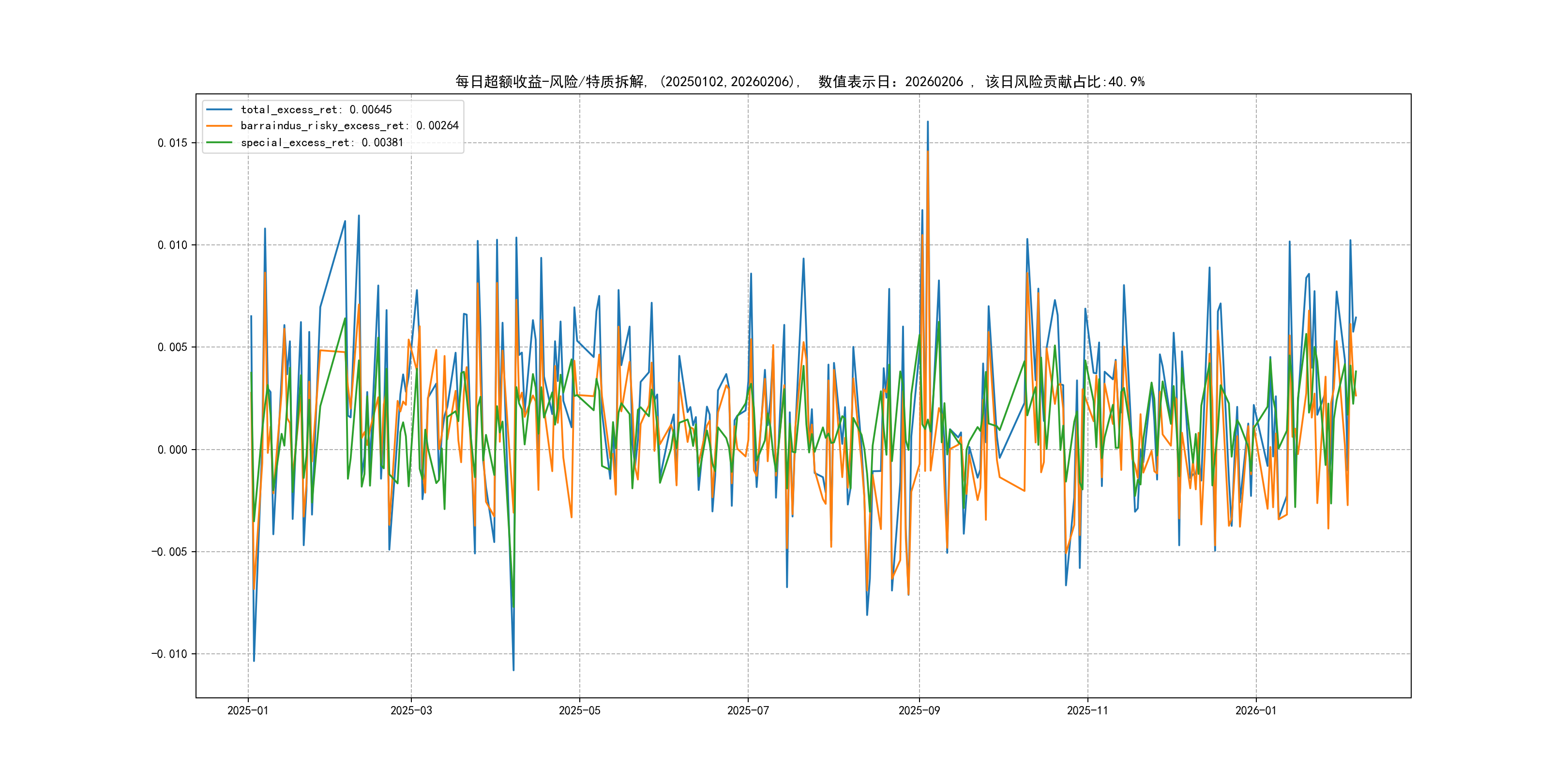Click the 2026-01 x-axis date label
The height and width of the screenshot is (784, 1568).
pyautogui.click(x=1256, y=710)
